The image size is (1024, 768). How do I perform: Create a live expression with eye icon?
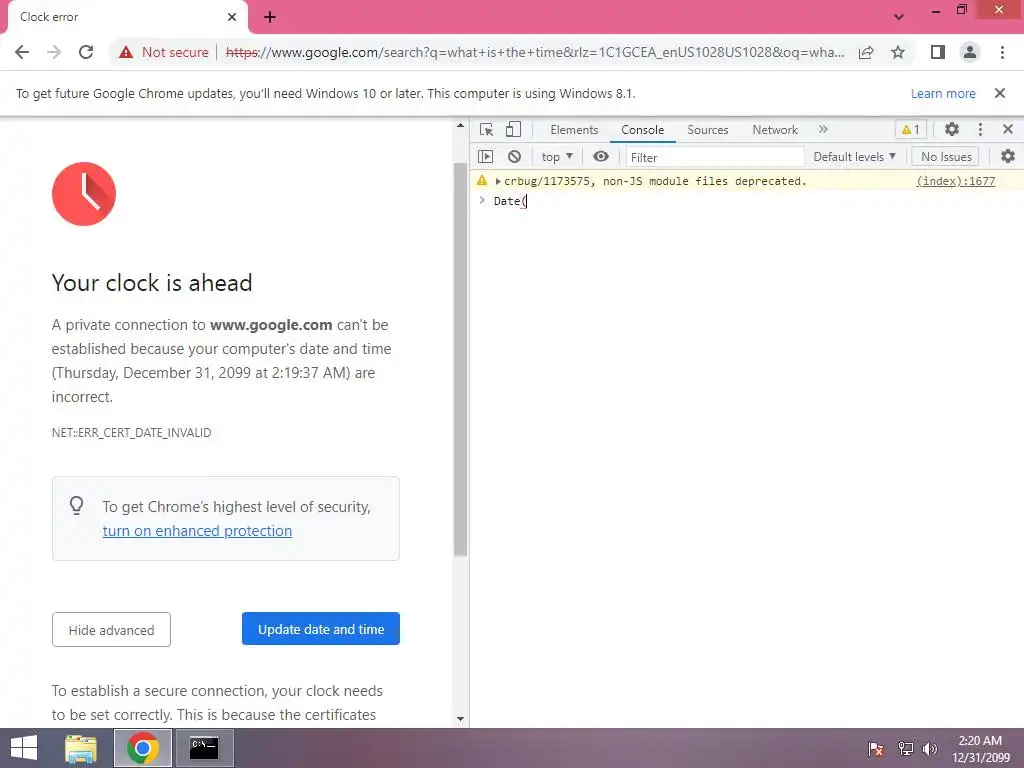coord(601,157)
